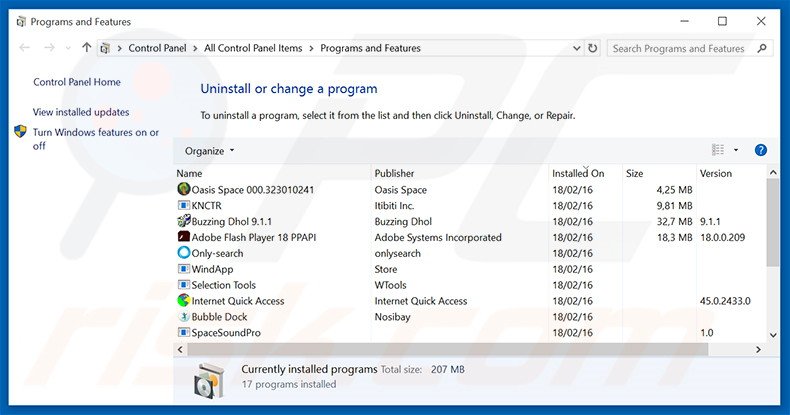Image resolution: width=790 pixels, height=415 pixels.
Task: Expand recent locations arrow near navigation buttons
Action: pyautogui.click(x=67, y=48)
